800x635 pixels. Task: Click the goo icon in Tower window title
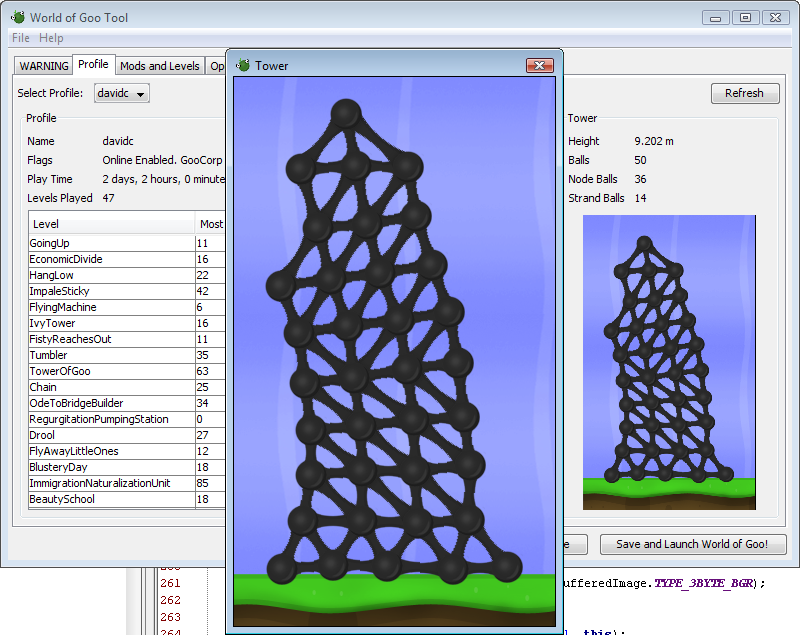click(243, 65)
